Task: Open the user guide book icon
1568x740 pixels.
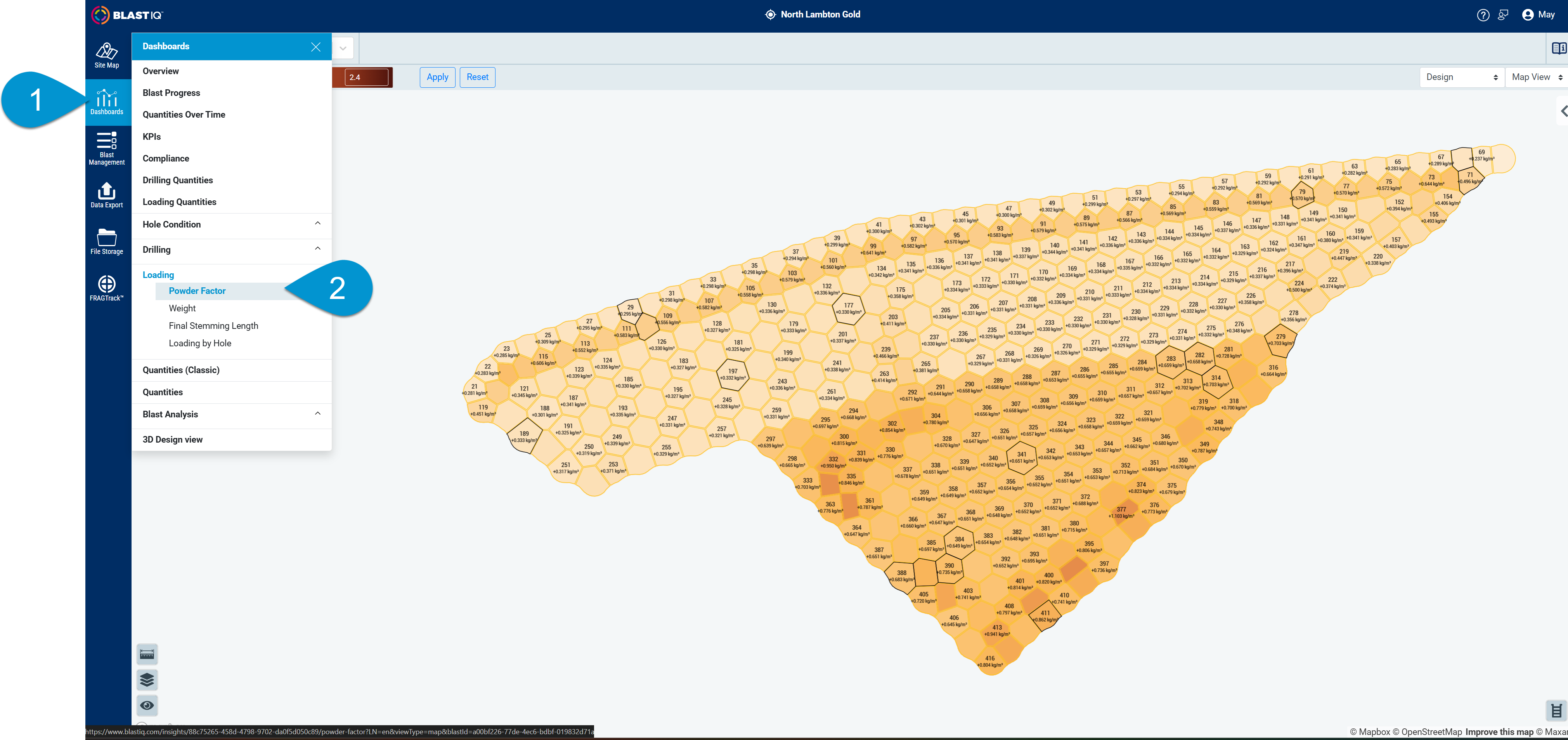Action: tap(1559, 47)
